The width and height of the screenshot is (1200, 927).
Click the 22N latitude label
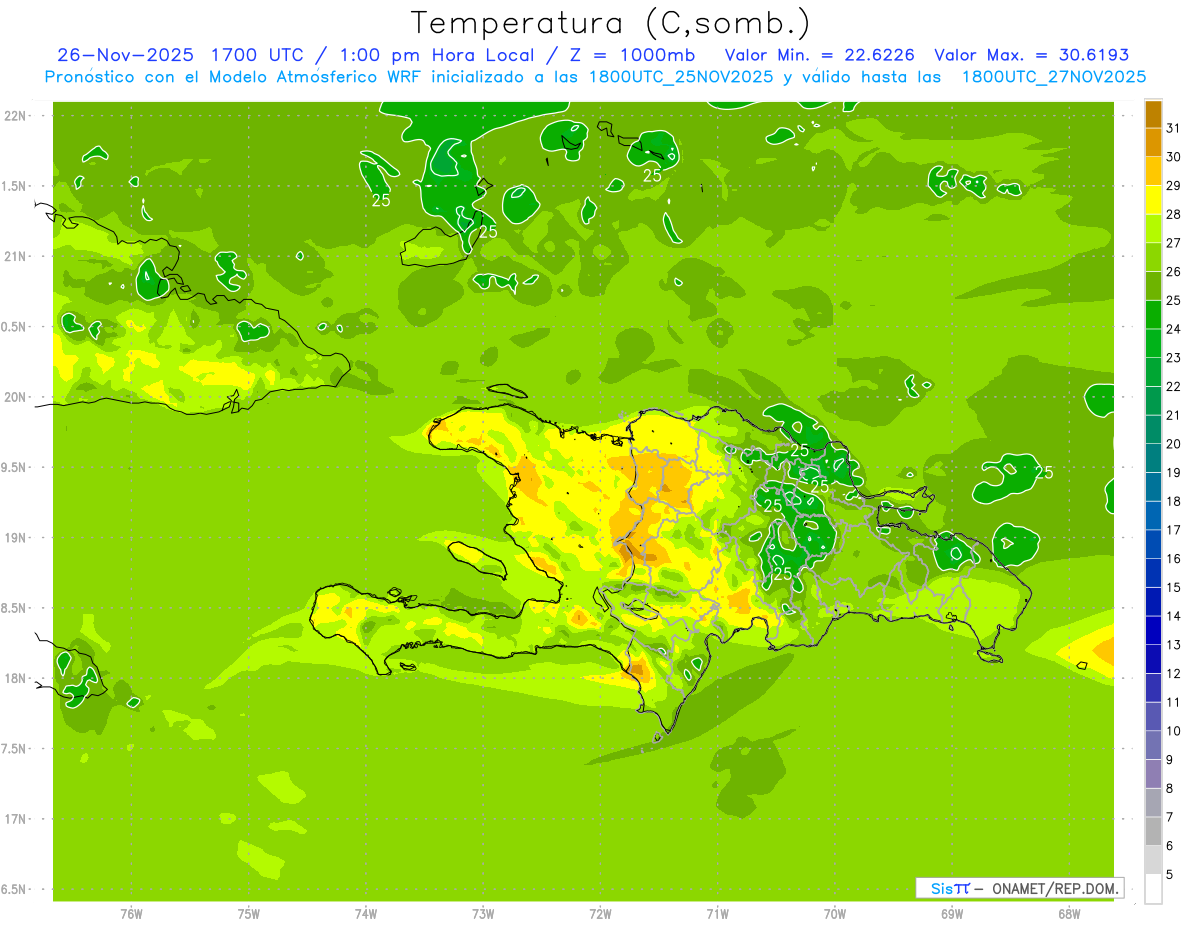click(14, 116)
